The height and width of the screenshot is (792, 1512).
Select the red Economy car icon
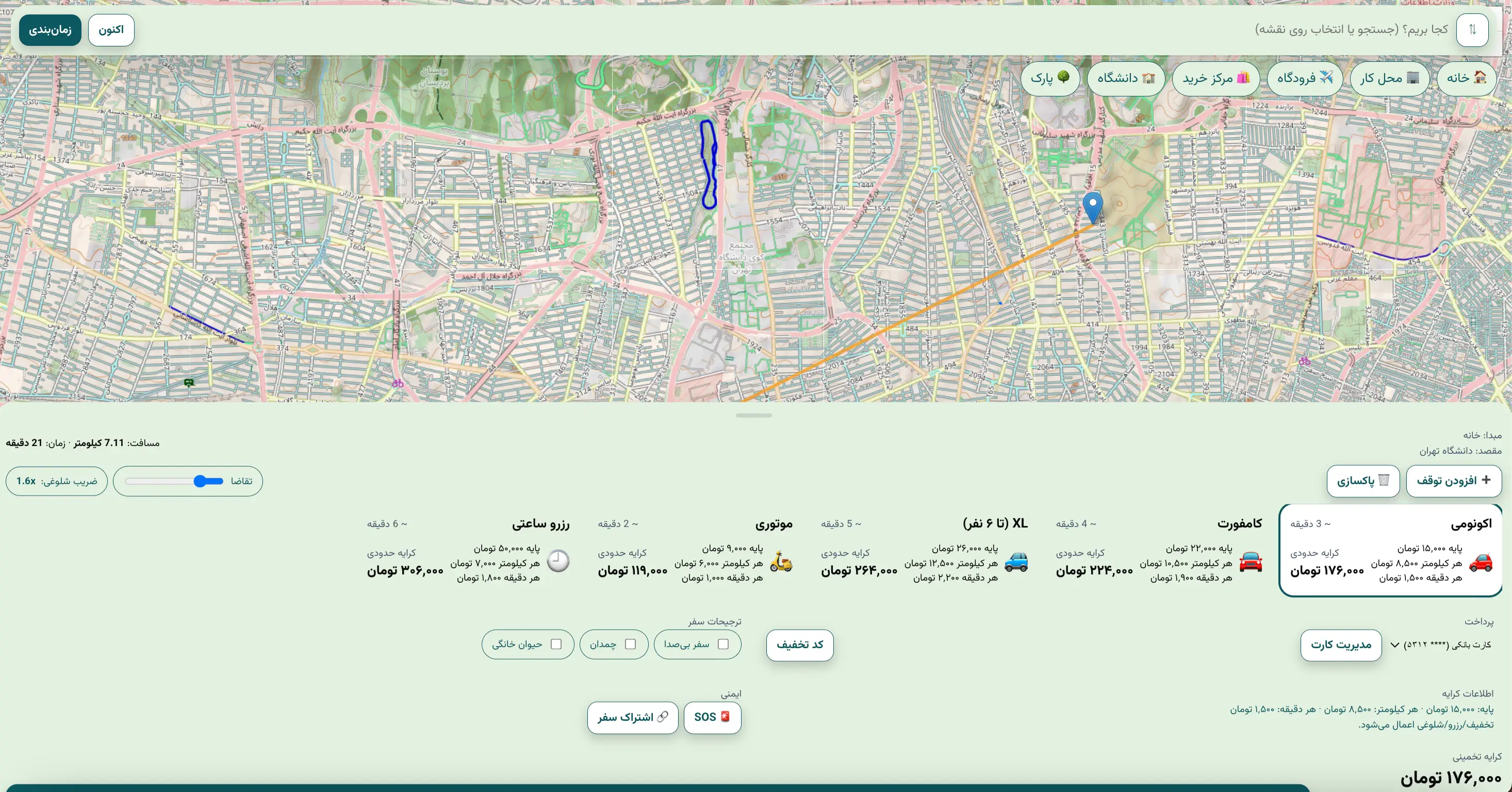[1481, 562]
